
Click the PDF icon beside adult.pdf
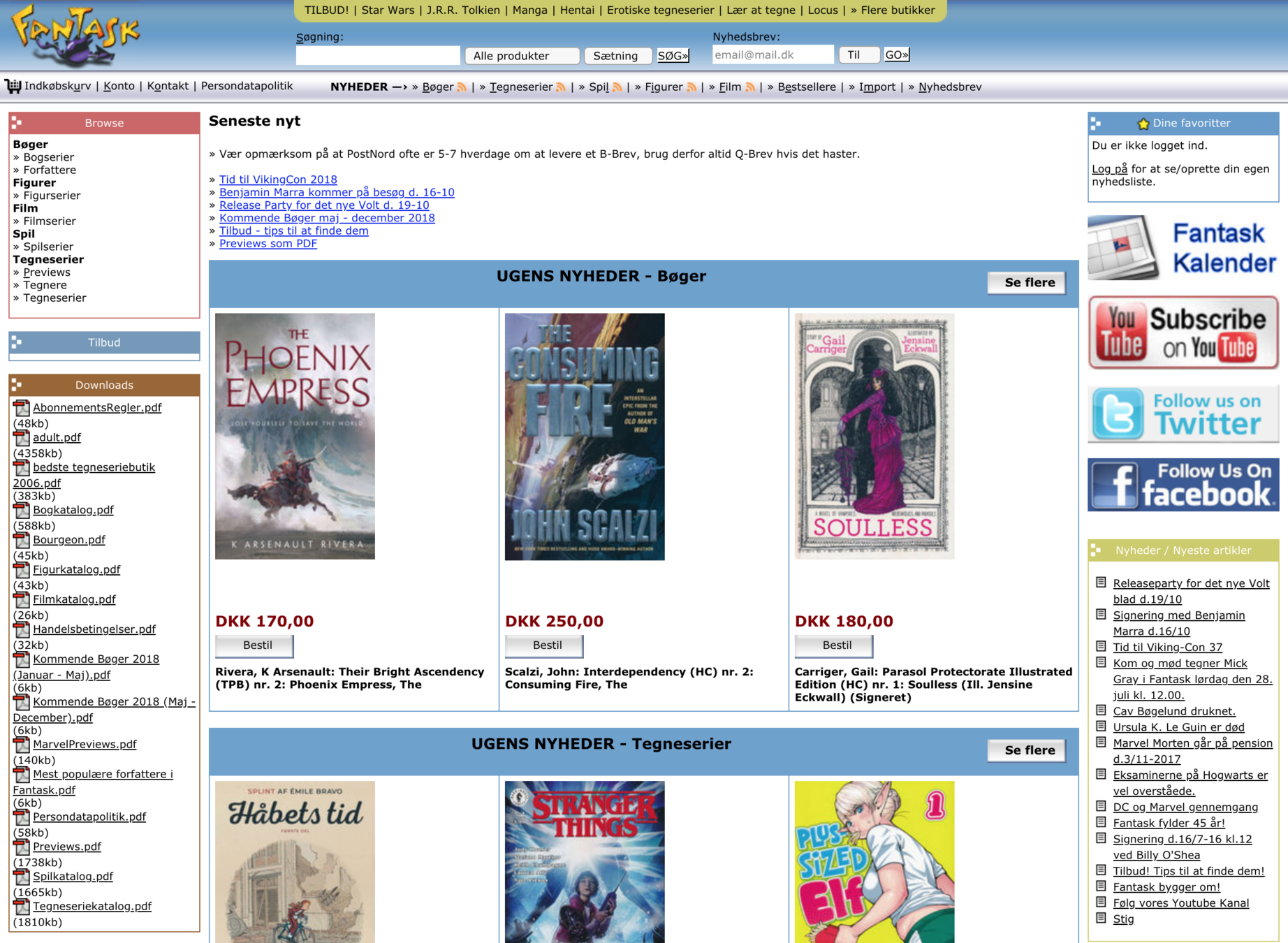pyautogui.click(x=22, y=437)
